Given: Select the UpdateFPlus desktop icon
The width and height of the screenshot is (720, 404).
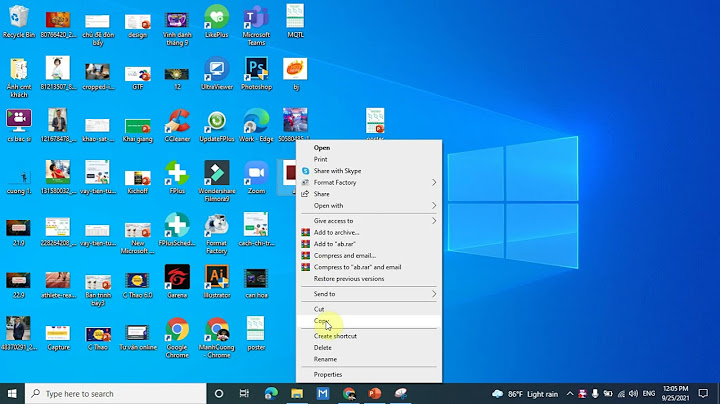Looking at the screenshot, I should 217,125.
